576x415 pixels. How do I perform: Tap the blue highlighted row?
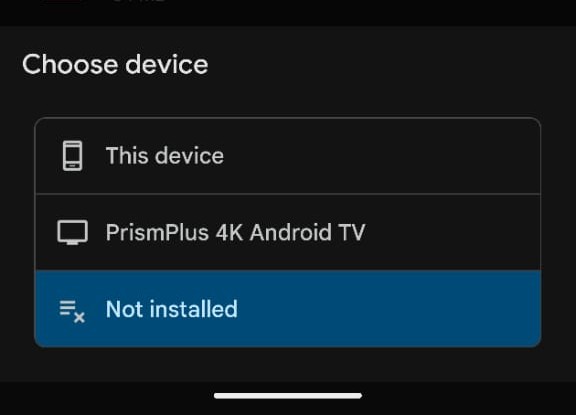click(x=288, y=308)
